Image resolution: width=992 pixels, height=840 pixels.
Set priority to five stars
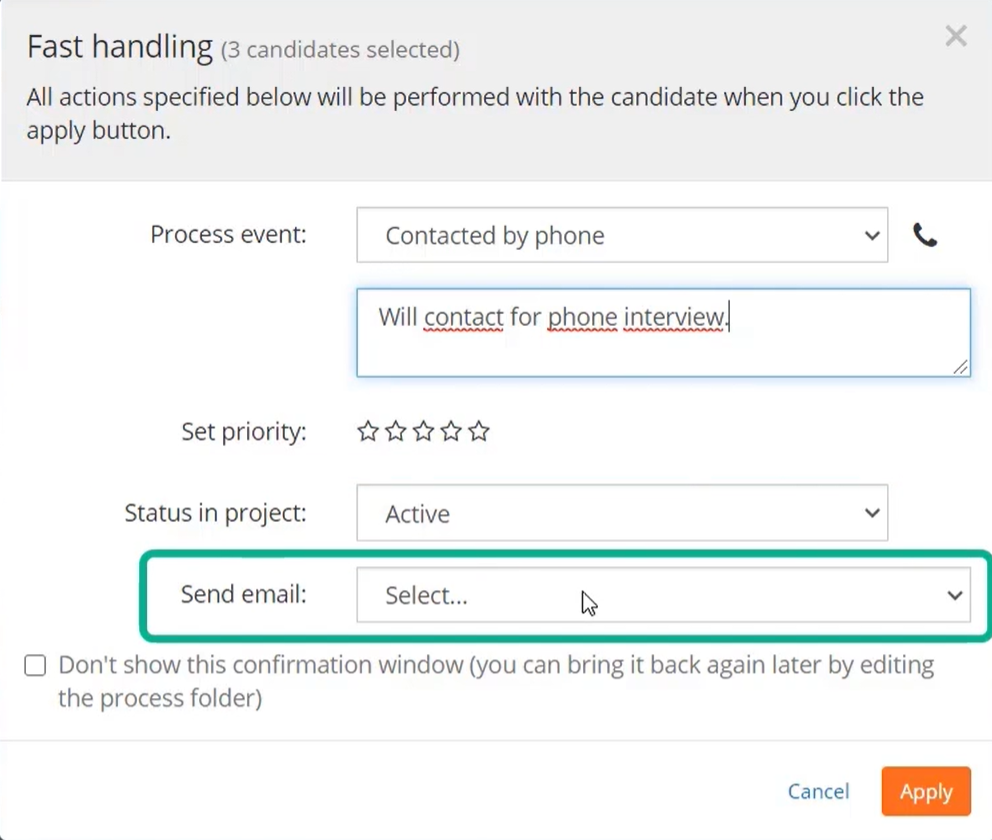(x=479, y=431)
